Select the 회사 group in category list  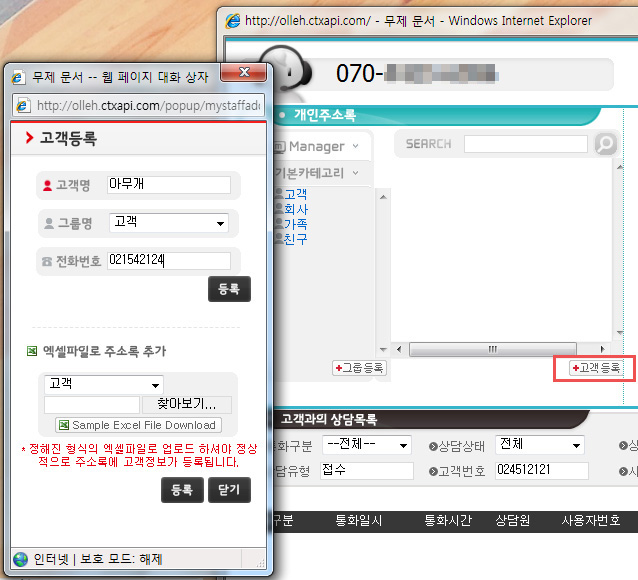tap(295, 209)
